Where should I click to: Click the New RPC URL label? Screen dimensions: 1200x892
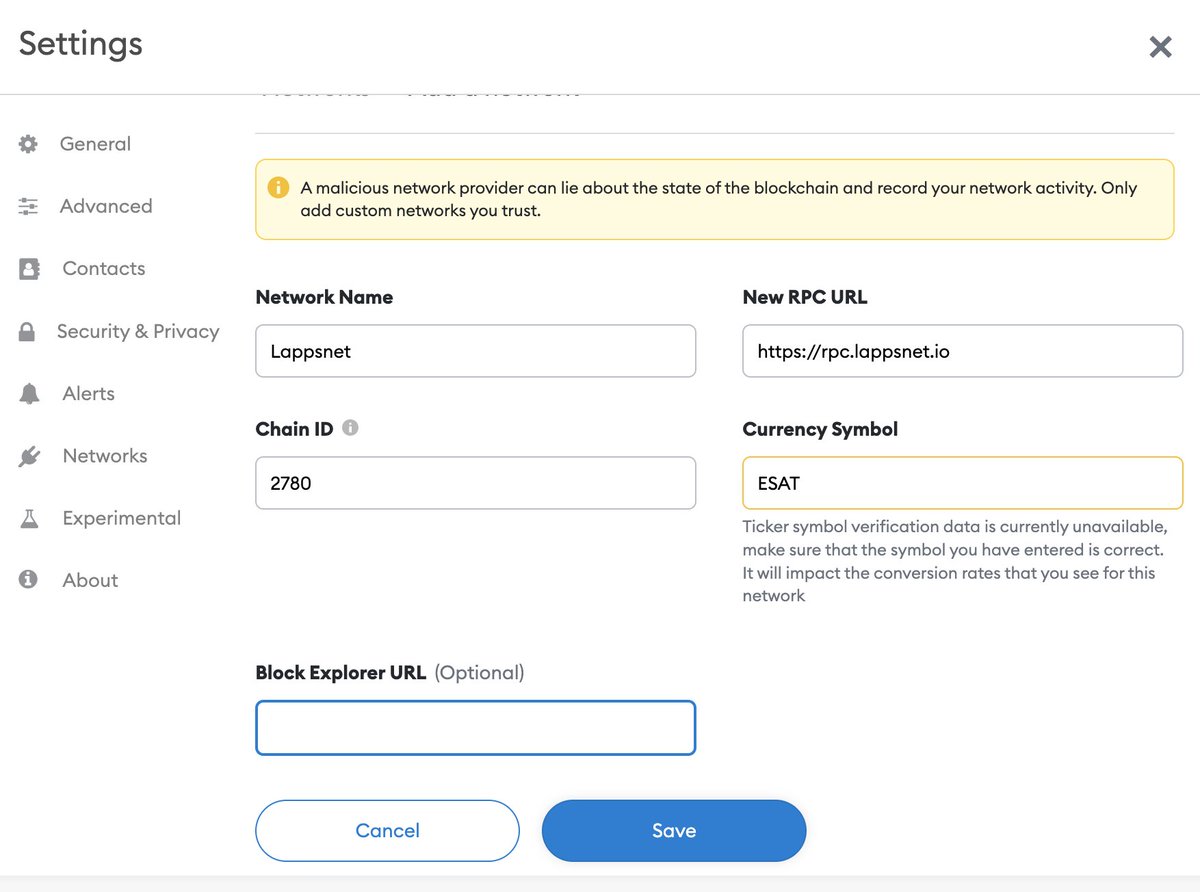pos(805,297)
